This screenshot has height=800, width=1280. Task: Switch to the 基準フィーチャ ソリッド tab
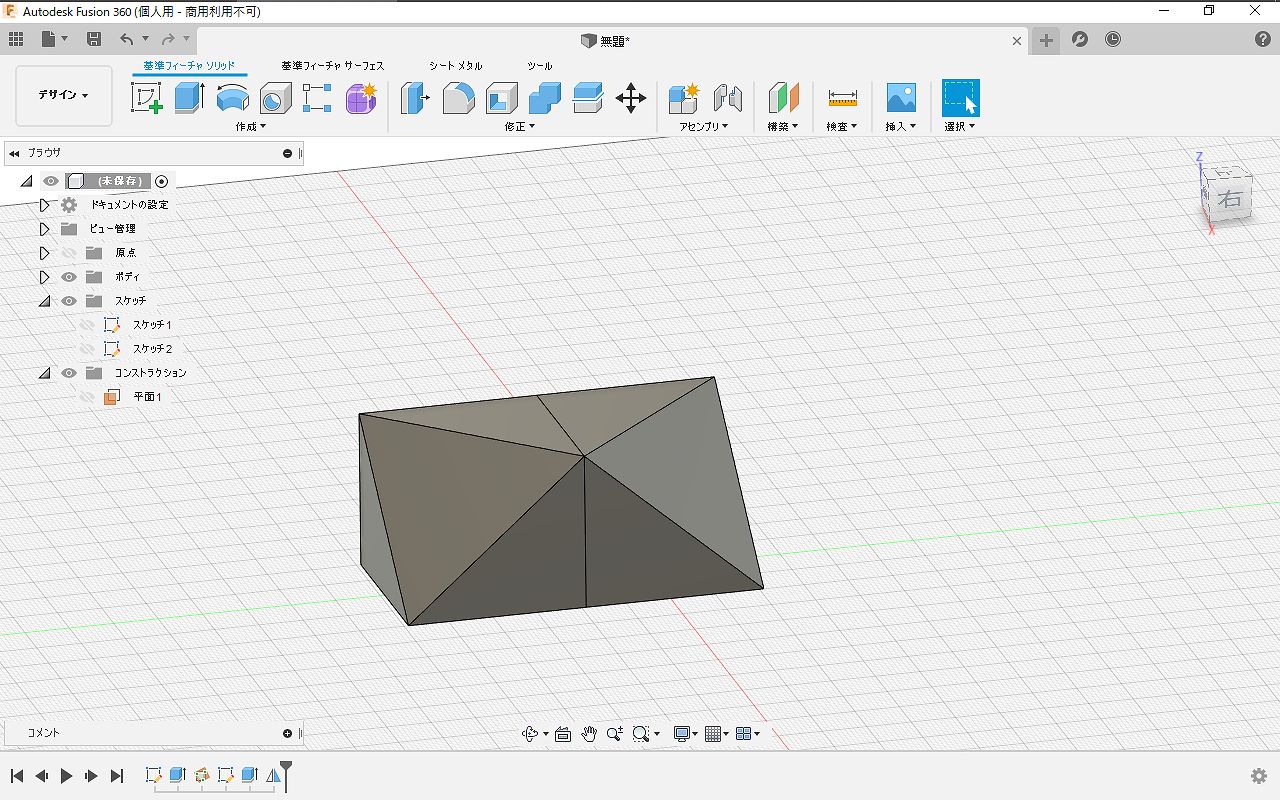coord(189,66)
